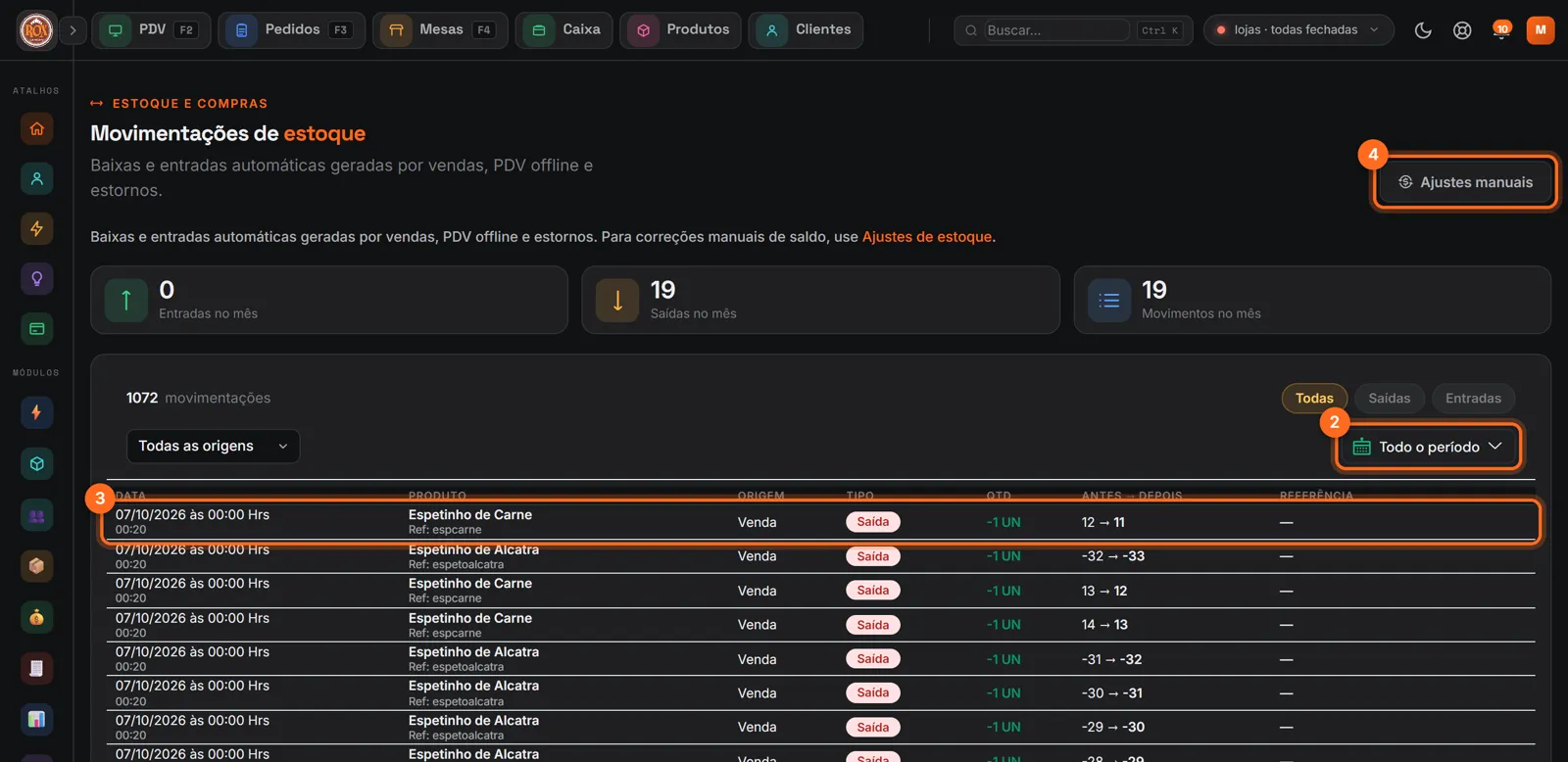1568x762 pixels.
Task: Click the "14 → 13" stock value
Action: click(x=1104, y=625)
